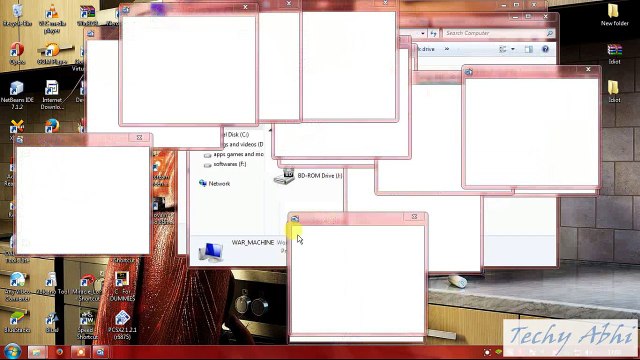The image size is (640, 360).
Task: Open the PCSX2 1.2.1 shortcut
Action: (122, 325)
